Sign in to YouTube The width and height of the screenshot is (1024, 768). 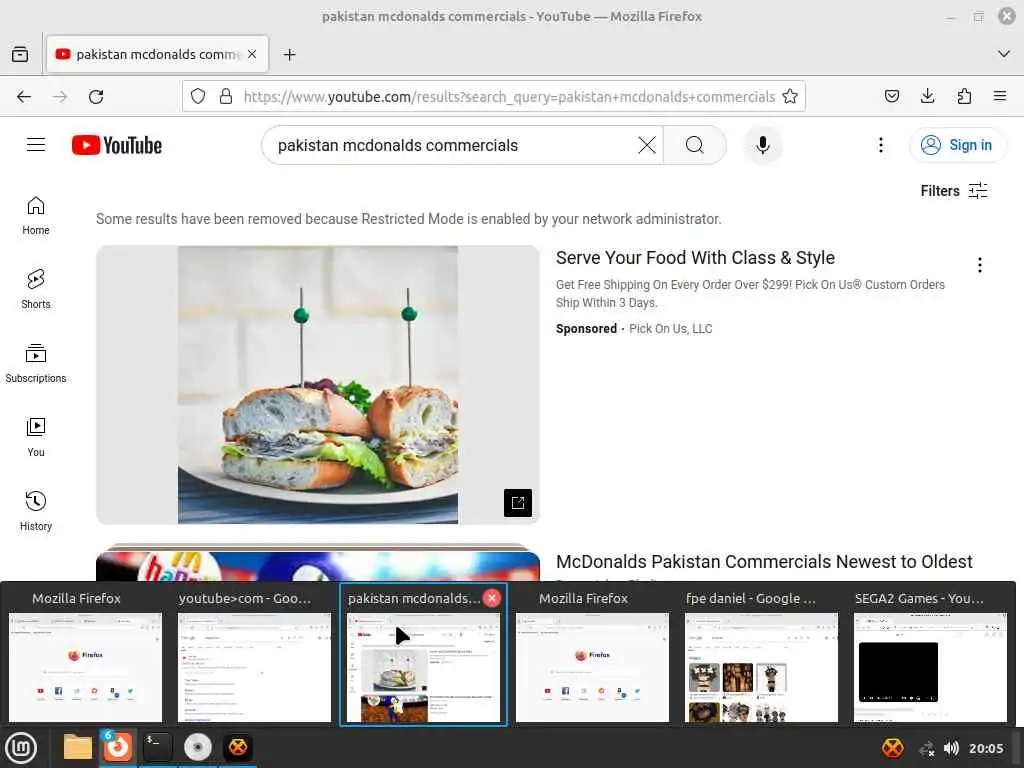(957, 145)
